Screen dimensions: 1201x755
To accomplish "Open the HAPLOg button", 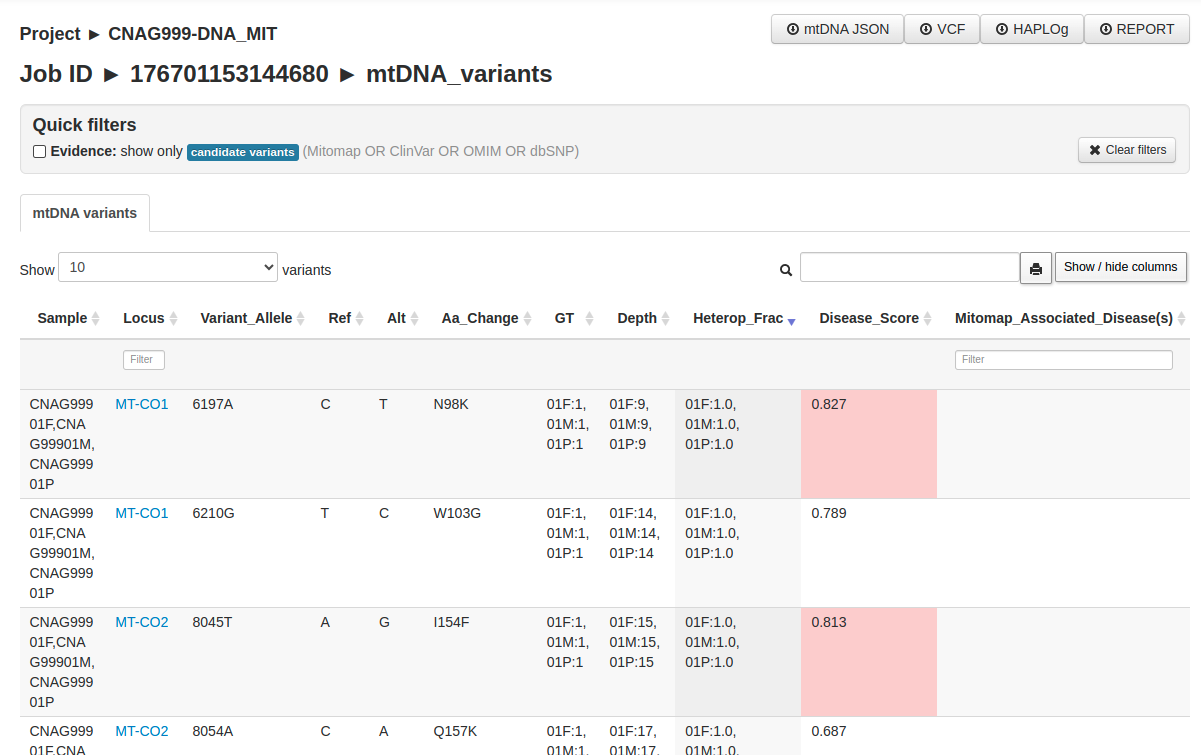I will point(1031,29).
